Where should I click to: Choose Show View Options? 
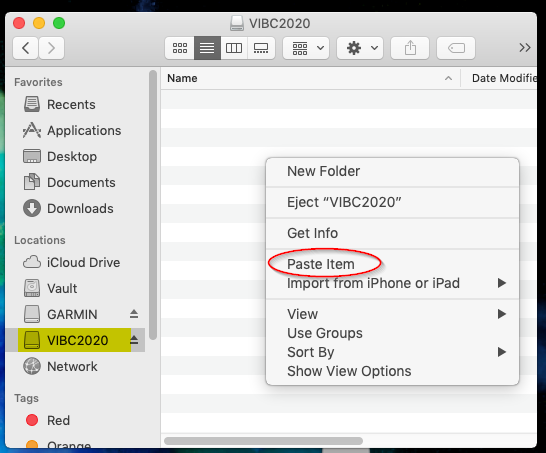coord(392,371)
